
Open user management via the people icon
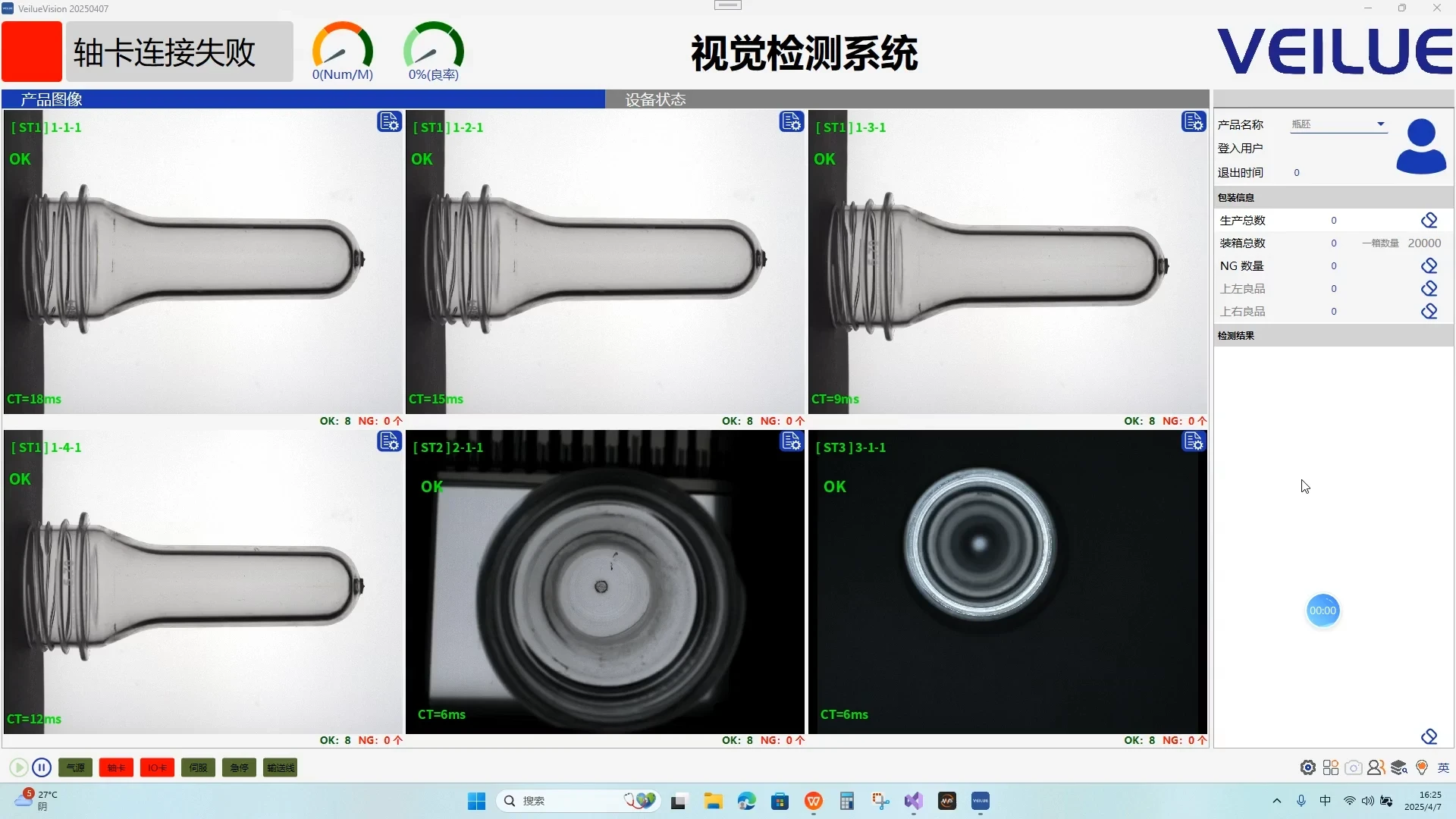pos(1376,767)
